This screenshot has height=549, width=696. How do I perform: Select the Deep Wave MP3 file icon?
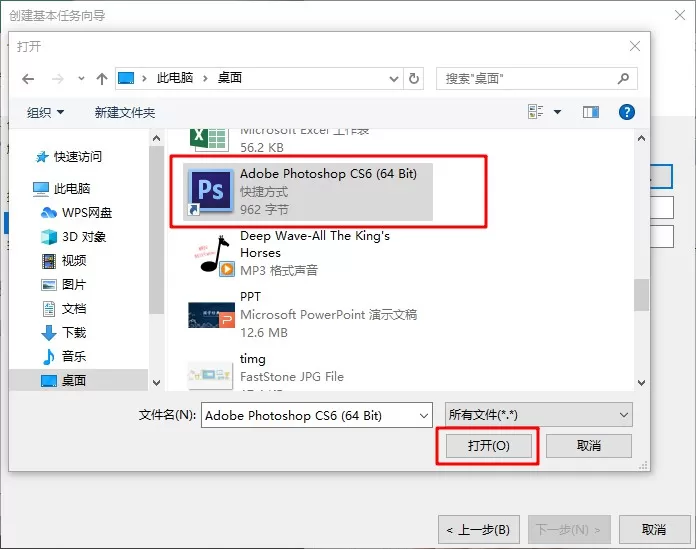(x=214, y=256)
